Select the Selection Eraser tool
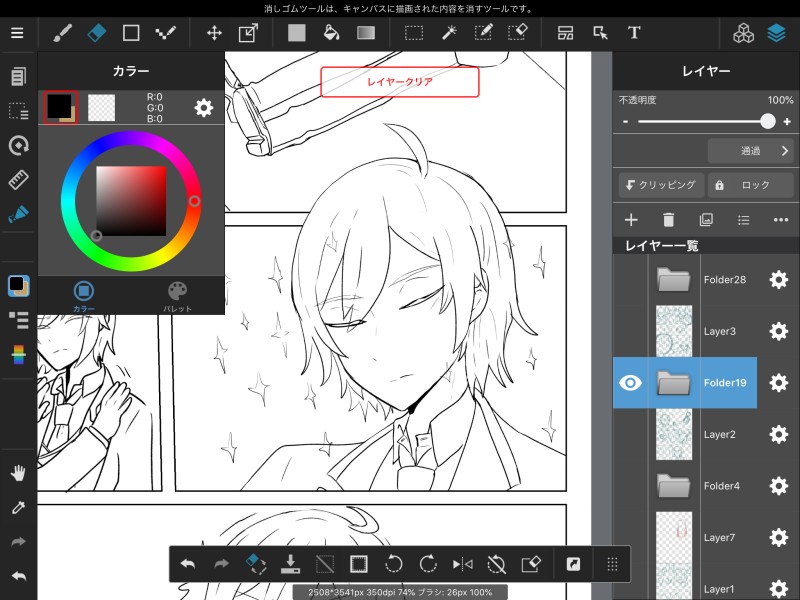Viewport: 800px width, 600px height. tap(517, 33)
